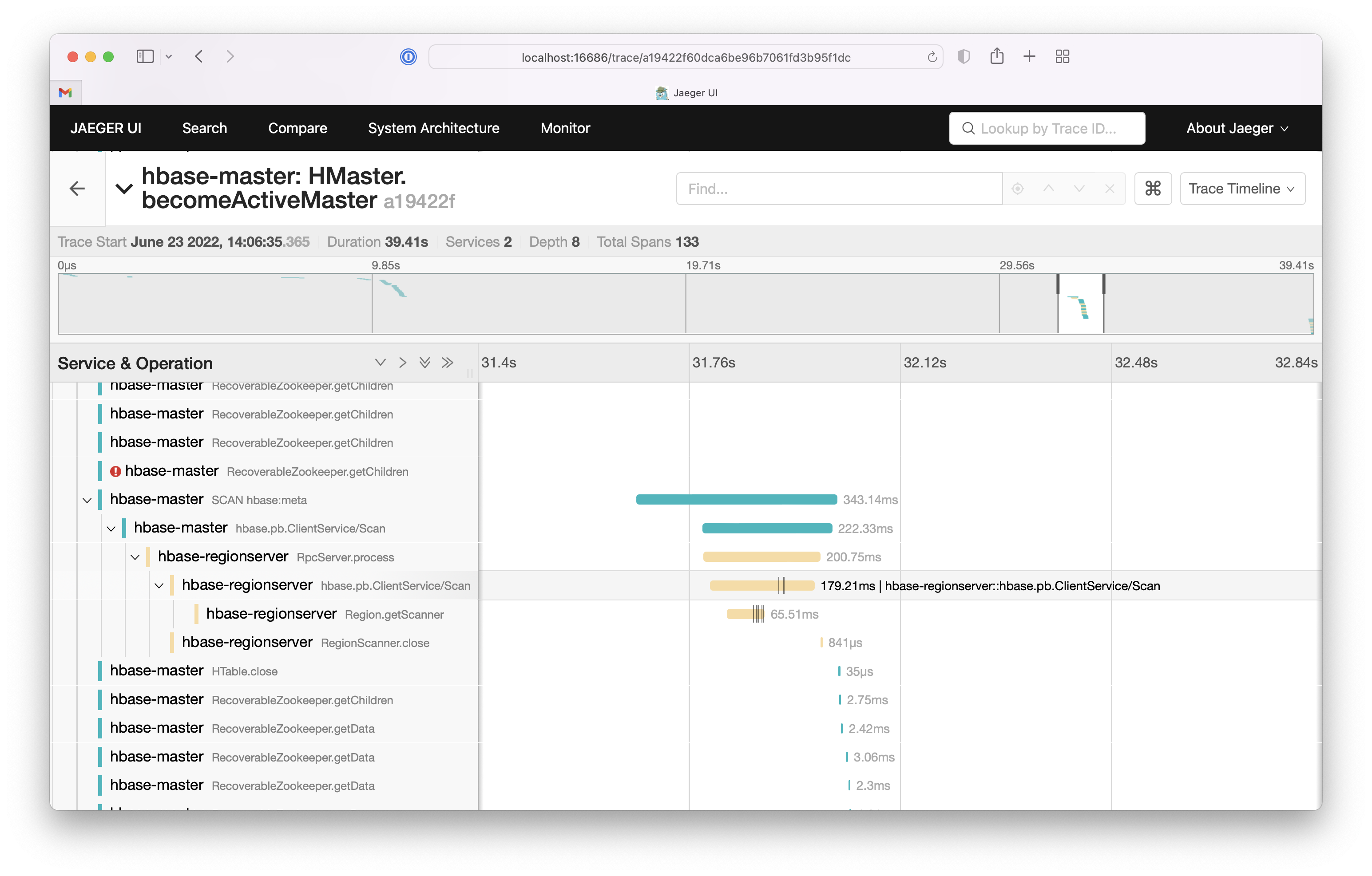Viewport: 1372px width, 876px height.
Task: Open the Safari tab overview grid
Action: (1062, 56)
